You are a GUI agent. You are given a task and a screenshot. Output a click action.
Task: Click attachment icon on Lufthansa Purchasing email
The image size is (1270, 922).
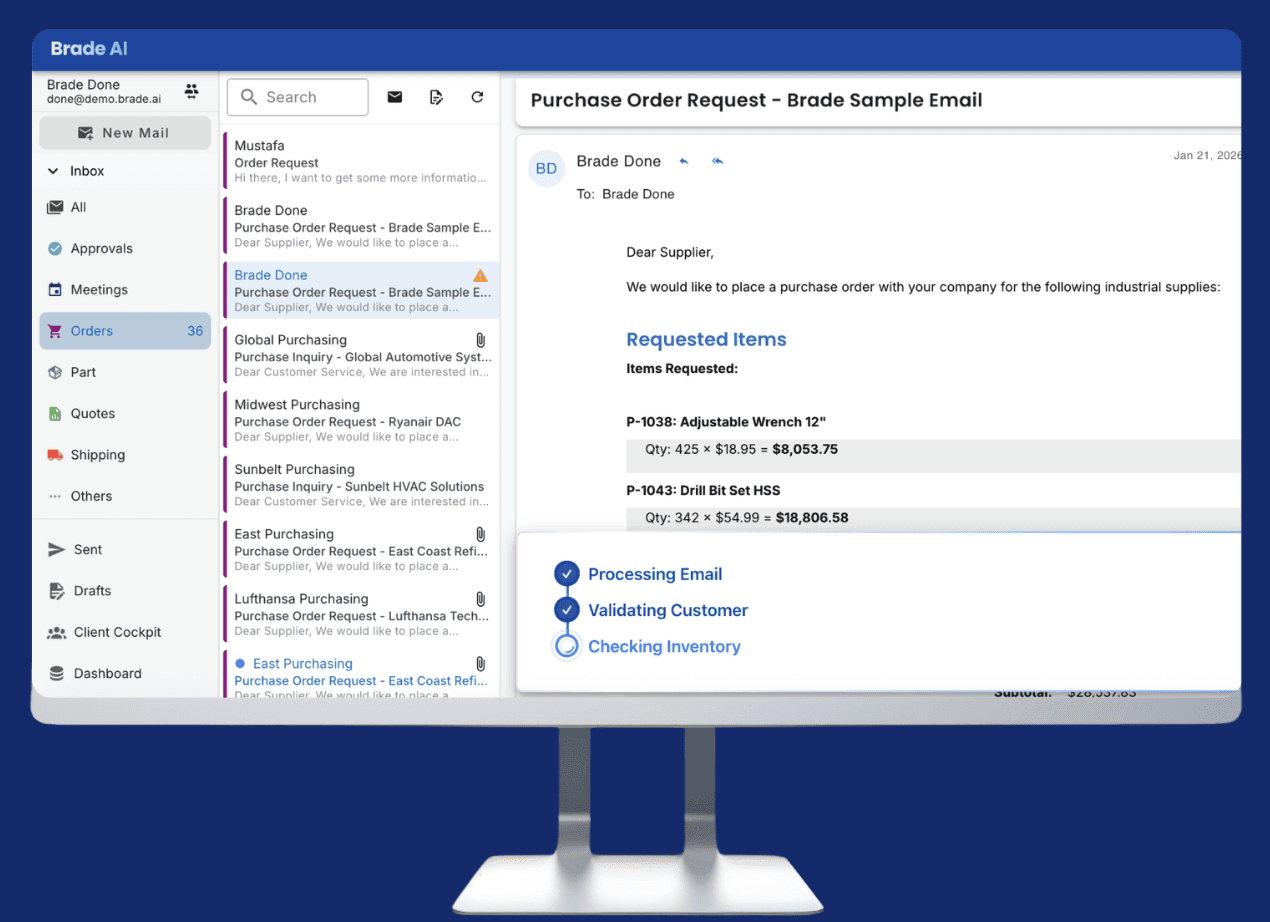click(480, 599)
